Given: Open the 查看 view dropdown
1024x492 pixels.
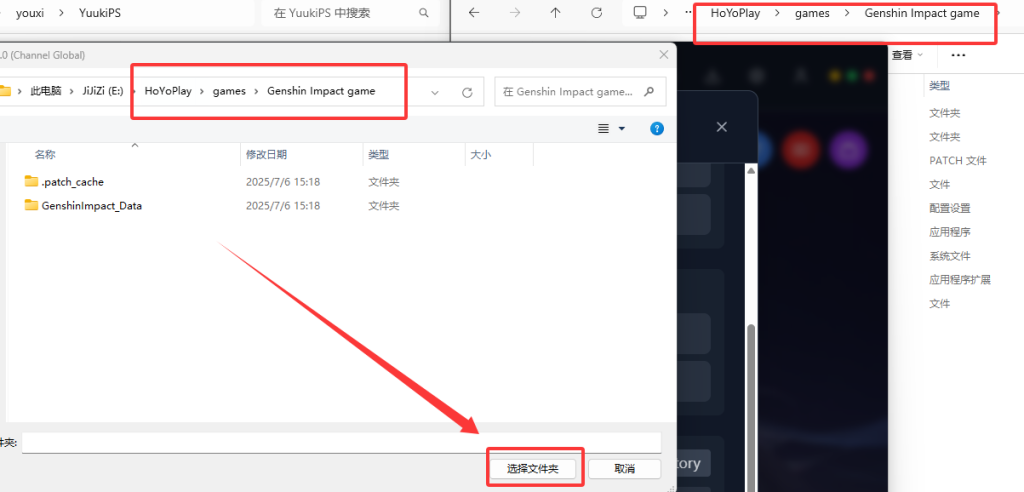Looking at the screenshot, I should [x=907, y=56].
